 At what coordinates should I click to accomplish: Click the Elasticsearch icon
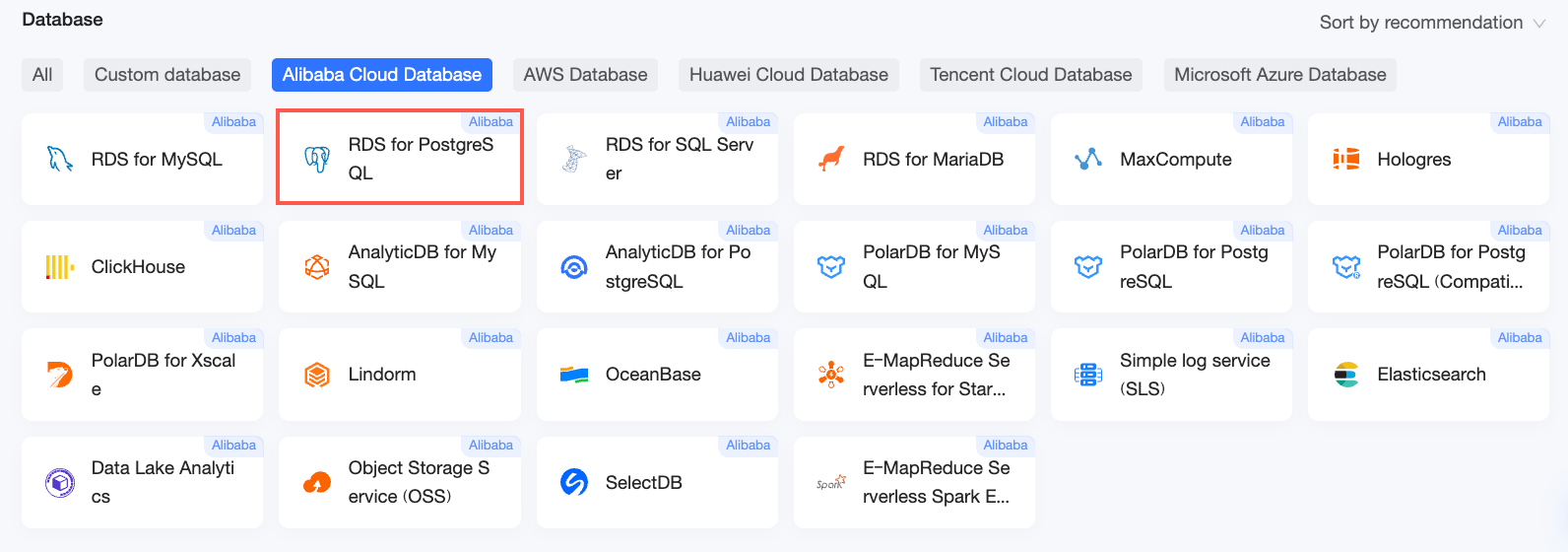point(1346,375)
